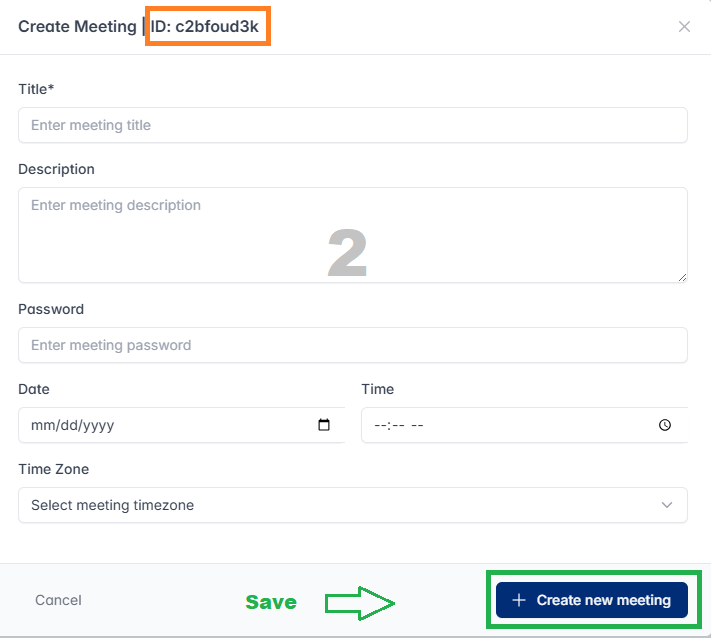Select the meeting password field
This screenshot has width=711, height=638.
click(x=352, y=345)
